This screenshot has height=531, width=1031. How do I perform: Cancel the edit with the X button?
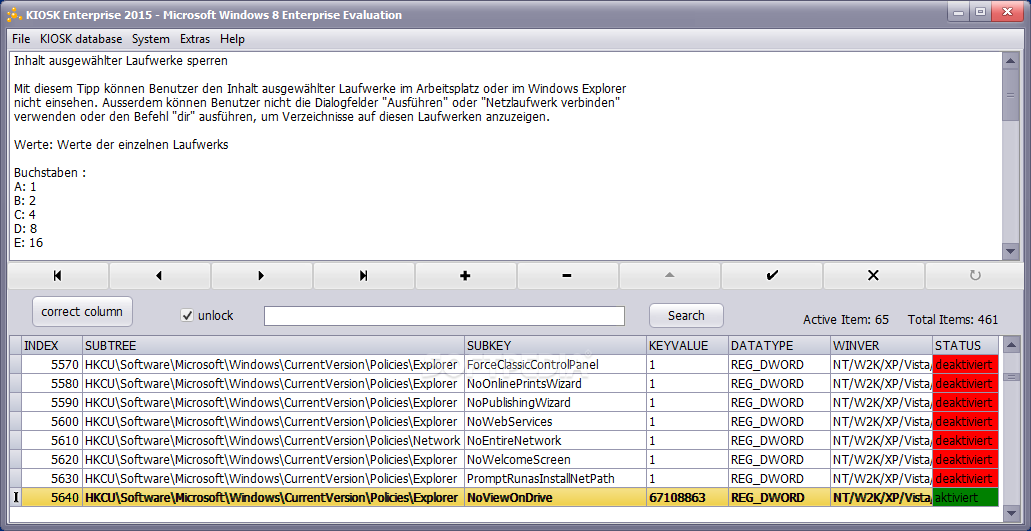873,276
